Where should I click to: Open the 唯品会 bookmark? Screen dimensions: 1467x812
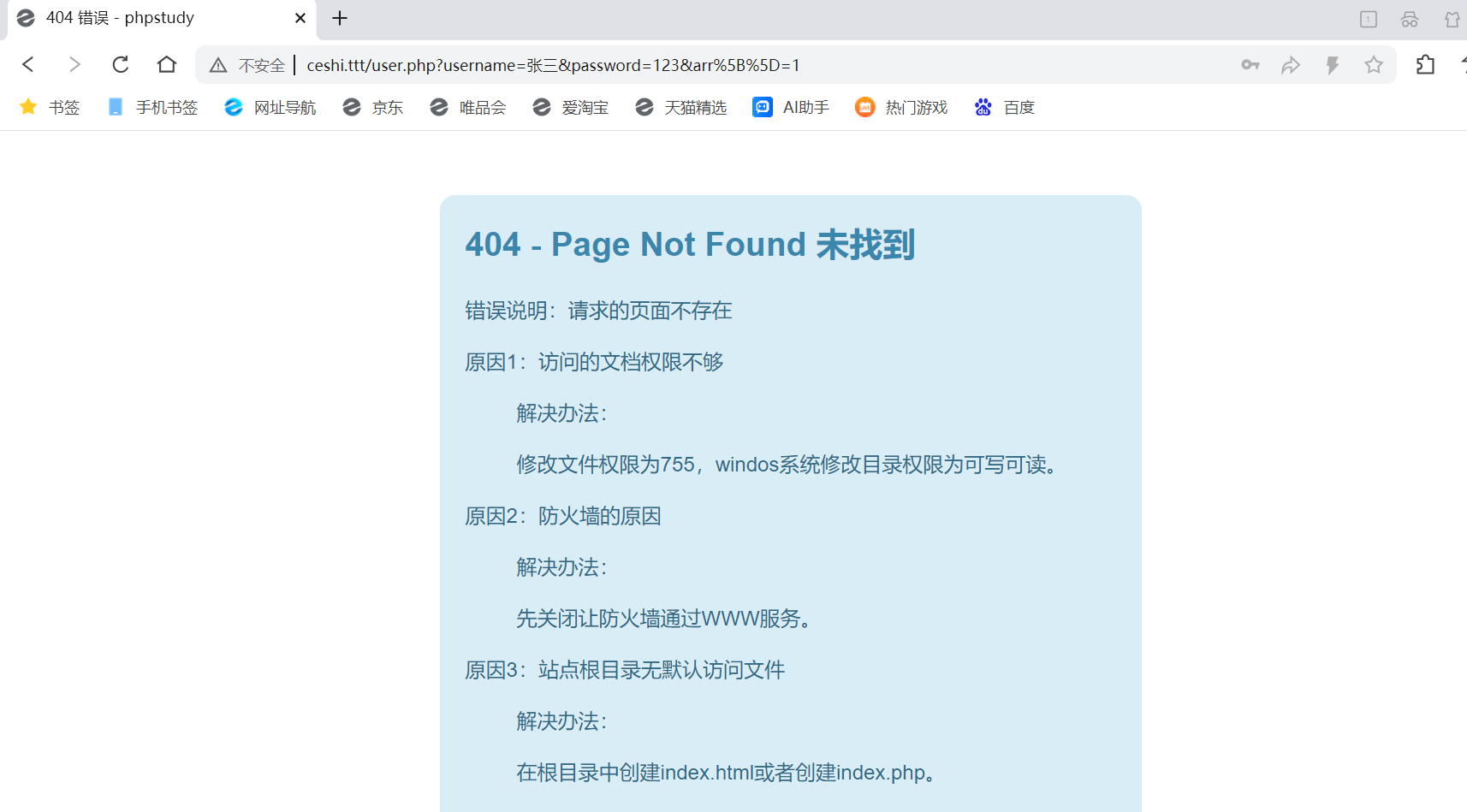(468, 107)
